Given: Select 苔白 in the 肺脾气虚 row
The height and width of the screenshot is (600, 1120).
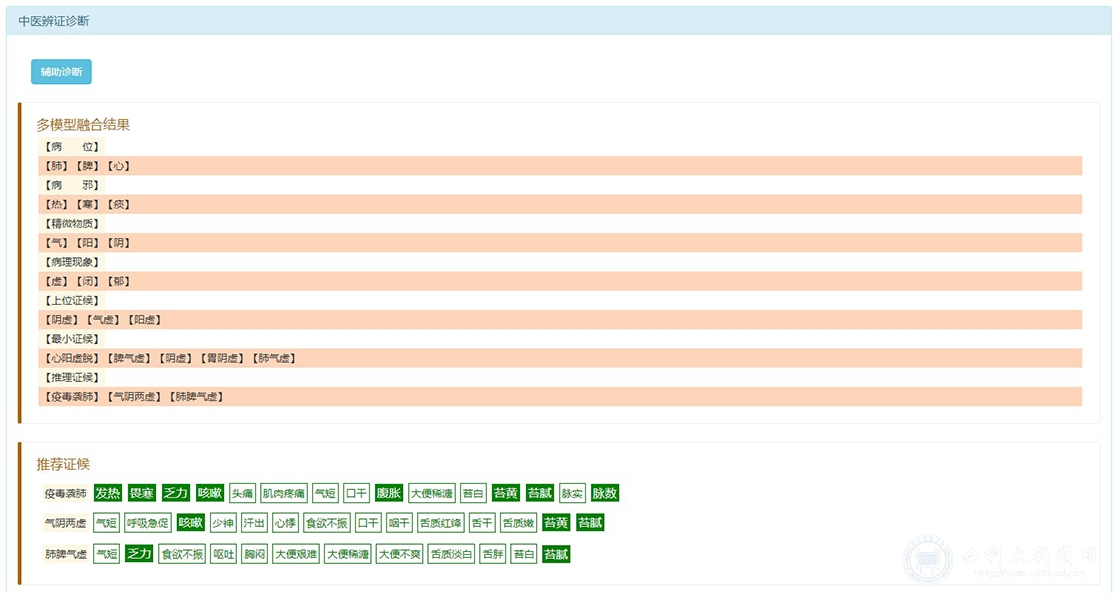Looking at the screenshot, I should (x=524, y=554).
